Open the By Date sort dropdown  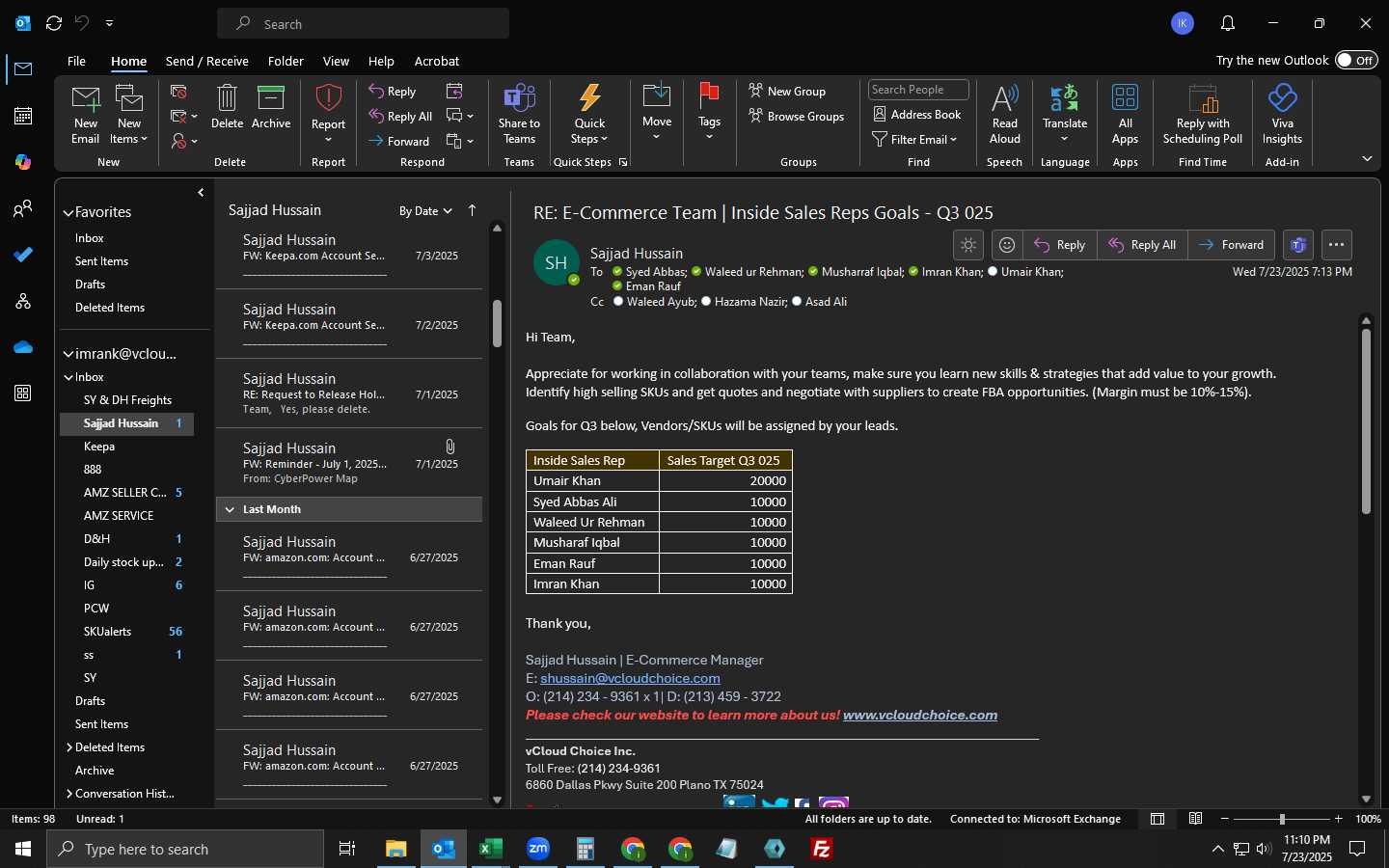coord(425,211)
